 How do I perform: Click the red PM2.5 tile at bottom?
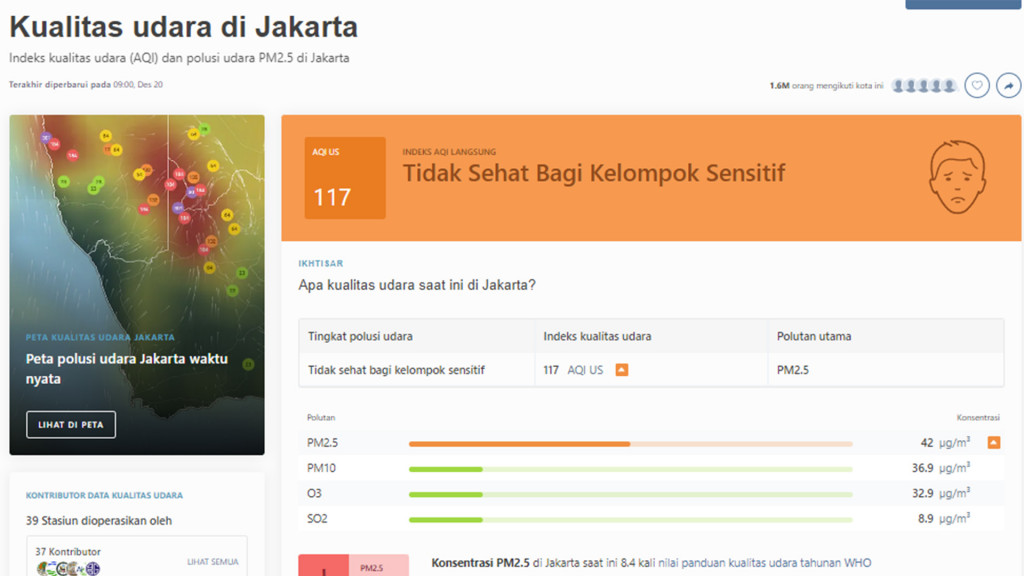(x=353, y=566)
